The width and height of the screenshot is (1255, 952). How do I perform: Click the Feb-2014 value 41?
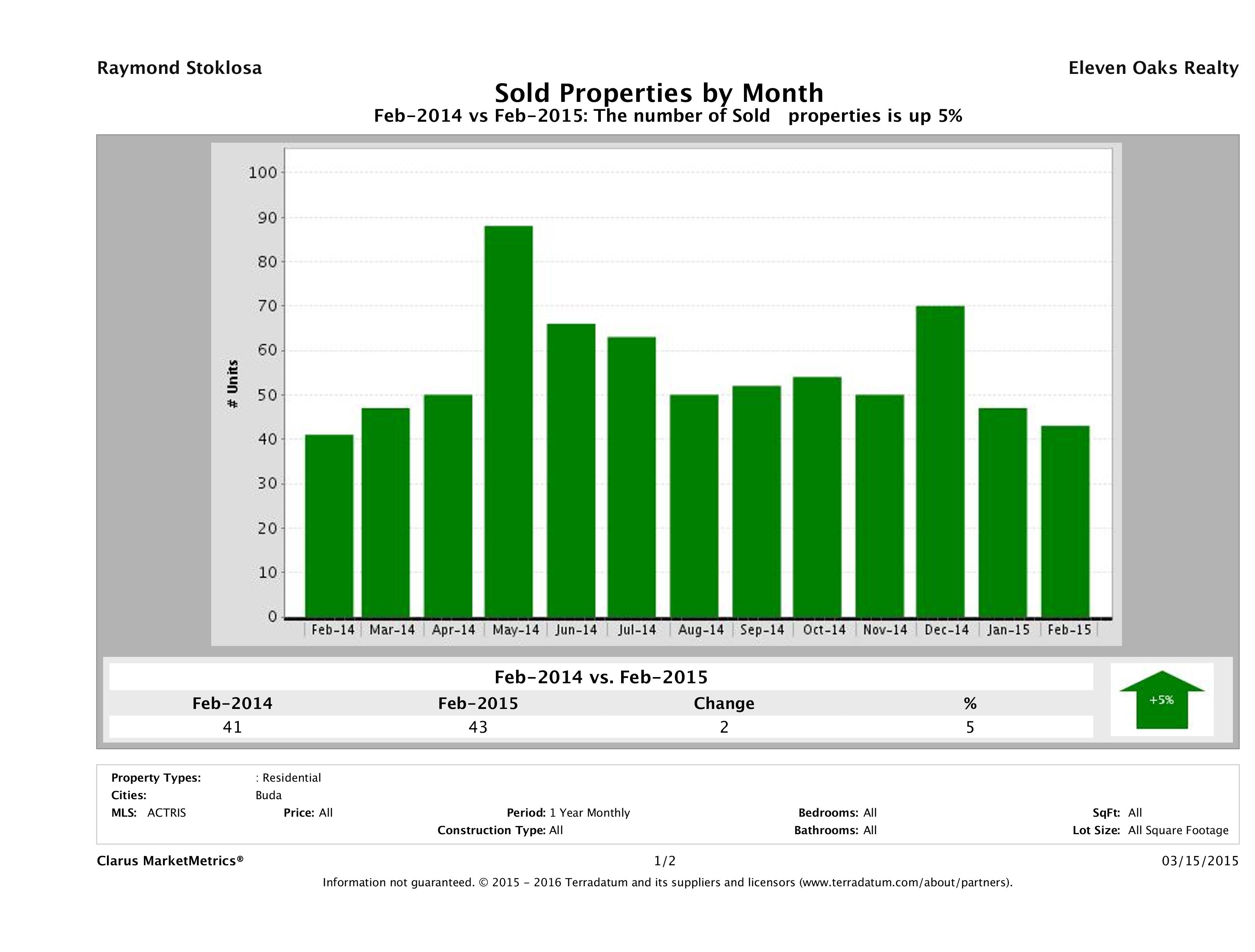[232, 727]
